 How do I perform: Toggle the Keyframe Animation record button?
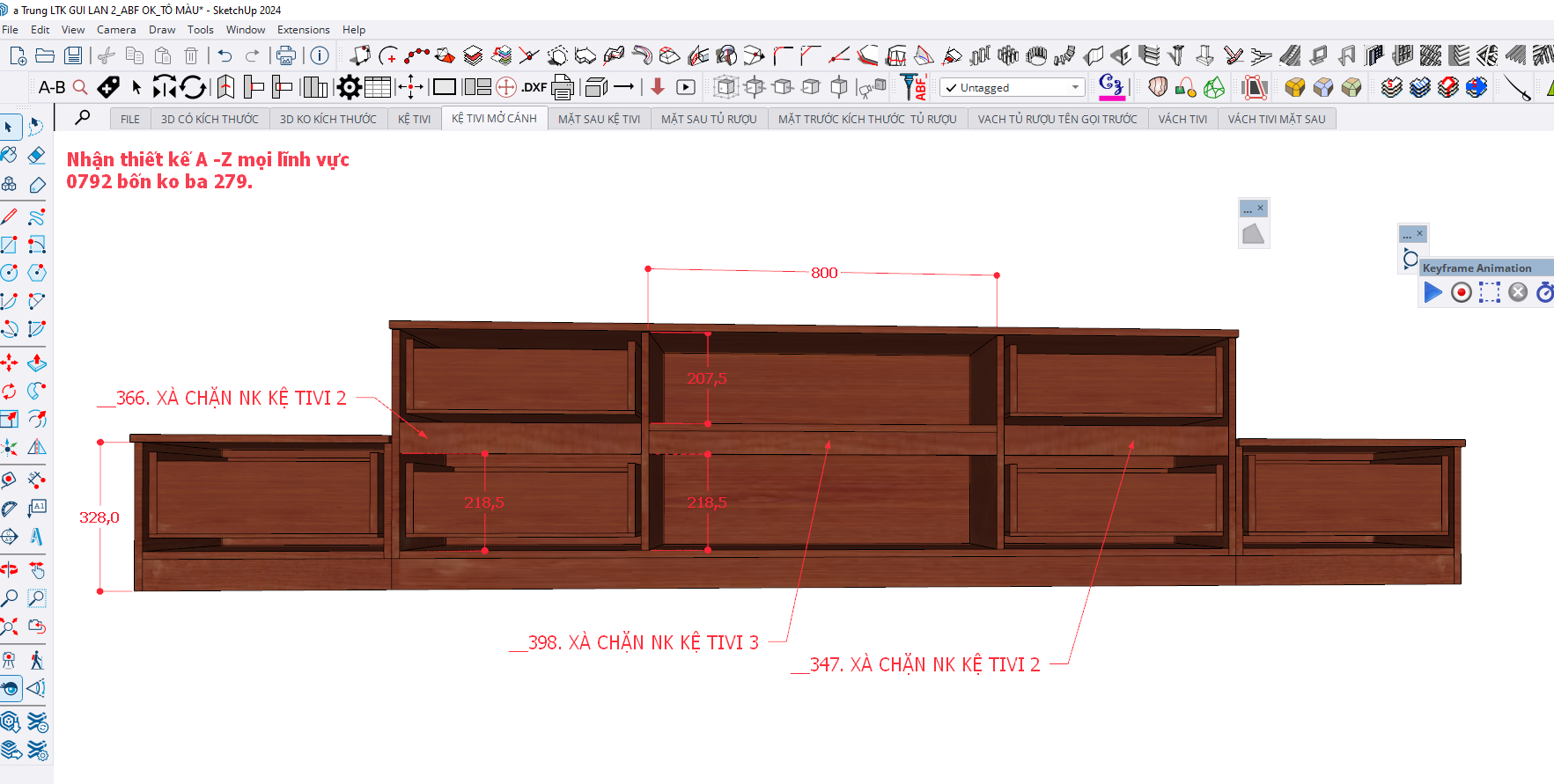point(1461,292)
